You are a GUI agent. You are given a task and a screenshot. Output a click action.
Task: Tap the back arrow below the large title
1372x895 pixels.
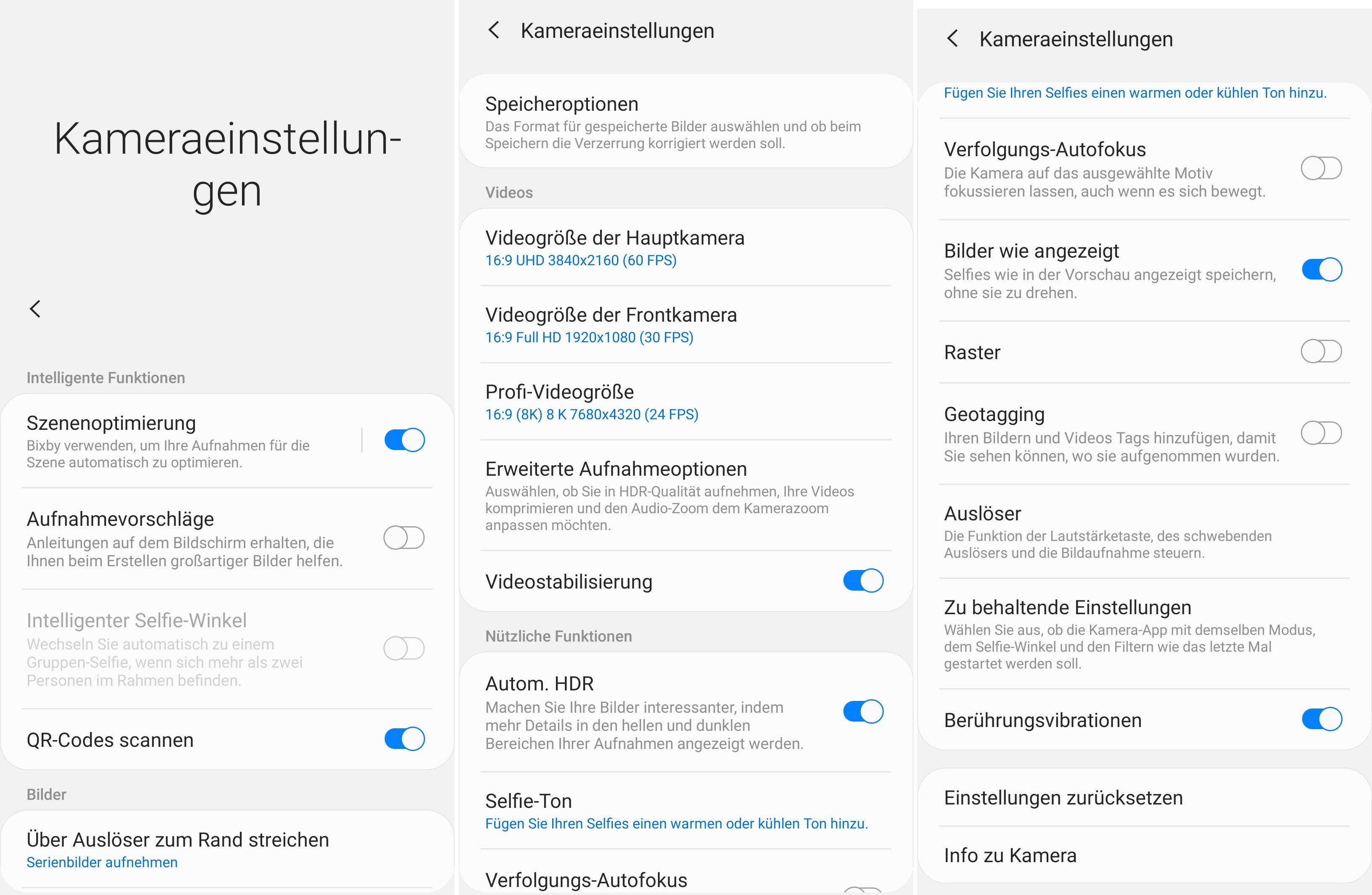pos(35,309)
